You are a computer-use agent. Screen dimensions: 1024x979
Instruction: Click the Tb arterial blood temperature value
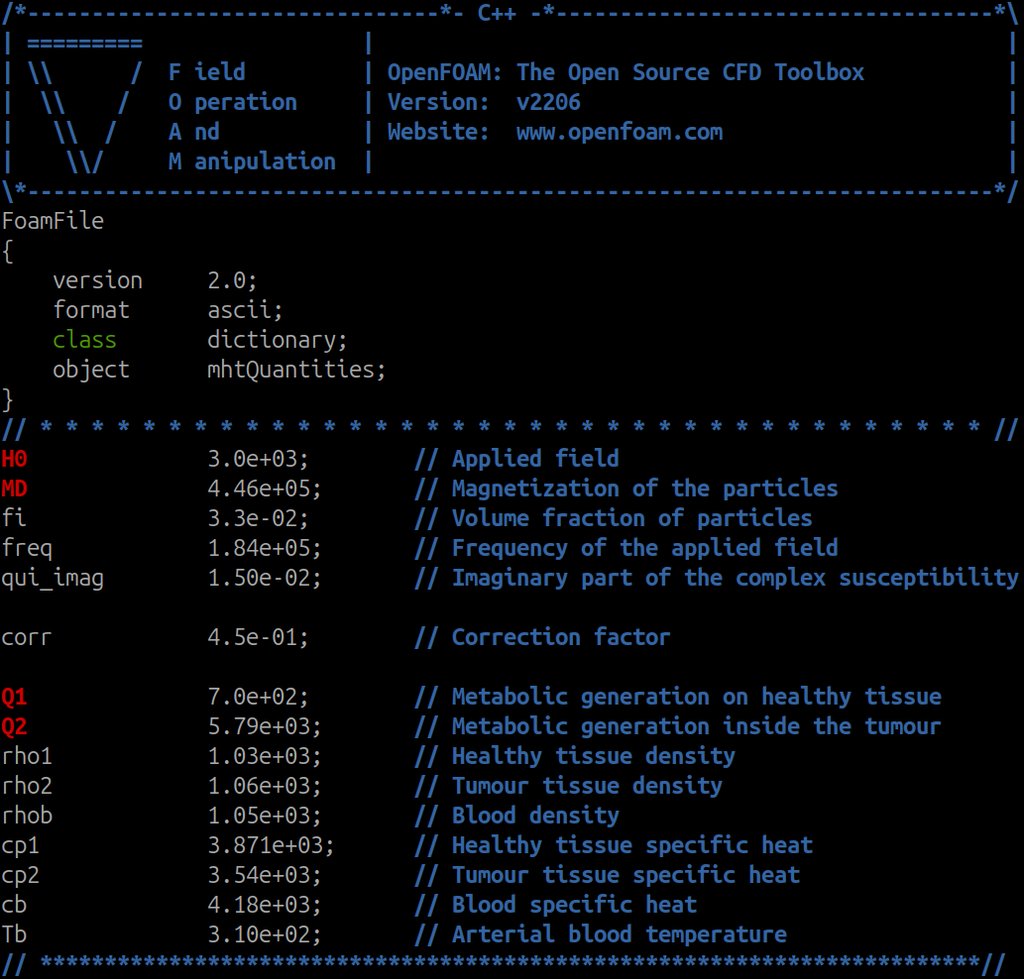click(264, 934)
